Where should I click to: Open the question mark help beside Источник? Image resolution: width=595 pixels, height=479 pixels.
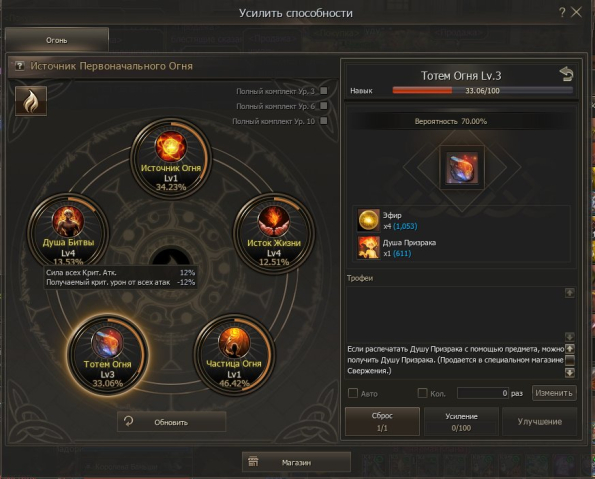pyautogui.click(x=19, y=66)
